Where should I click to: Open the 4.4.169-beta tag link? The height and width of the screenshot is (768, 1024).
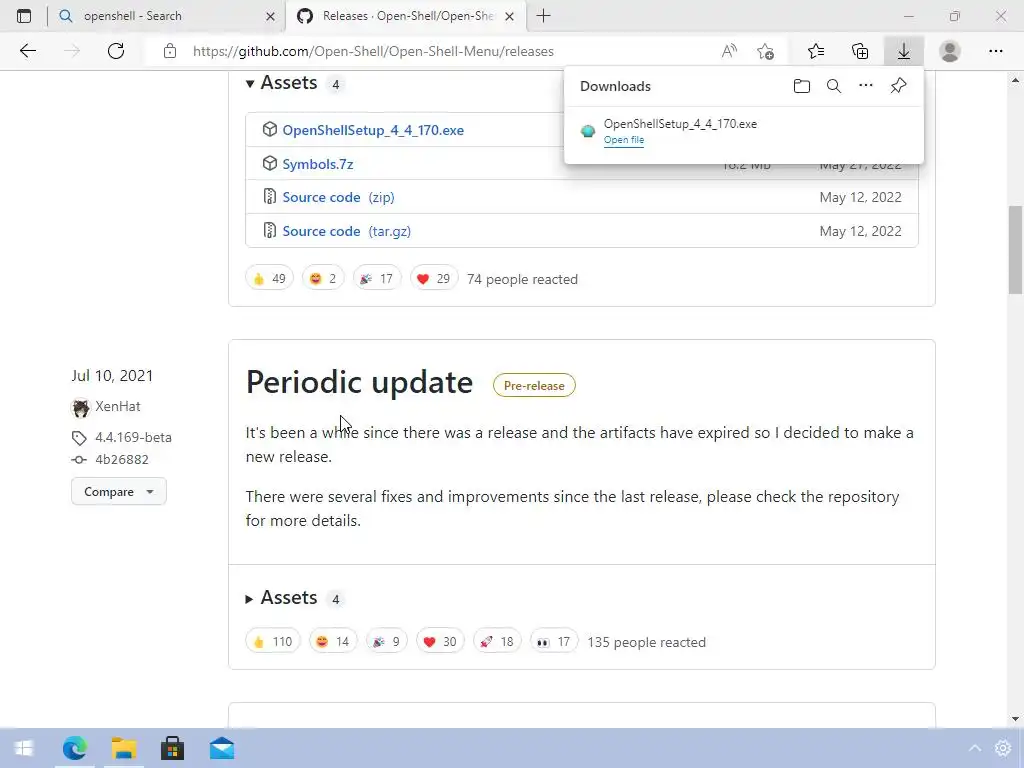[133, 437]
